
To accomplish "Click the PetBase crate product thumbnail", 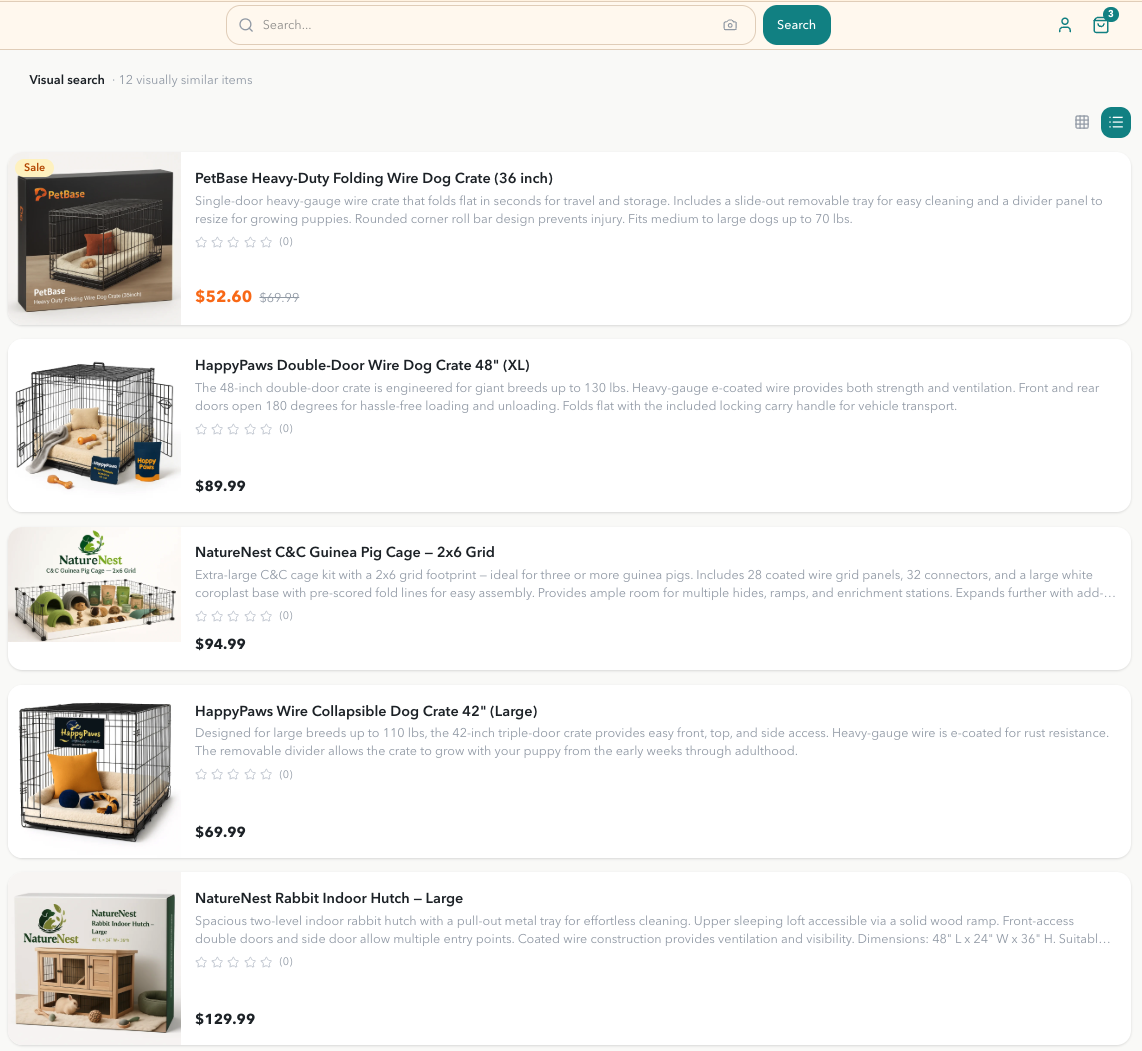I will [x=94, y=239].
